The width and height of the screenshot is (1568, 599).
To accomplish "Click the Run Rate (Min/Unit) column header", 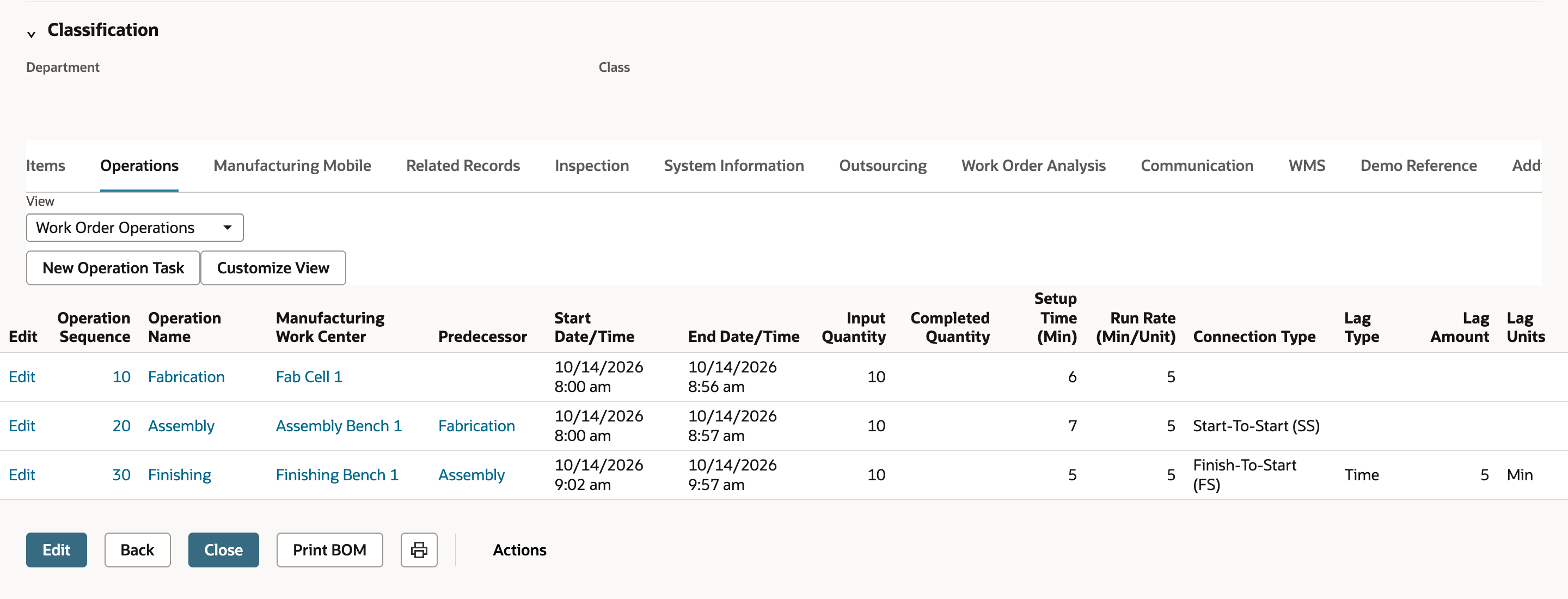I will pos(1136,327).
